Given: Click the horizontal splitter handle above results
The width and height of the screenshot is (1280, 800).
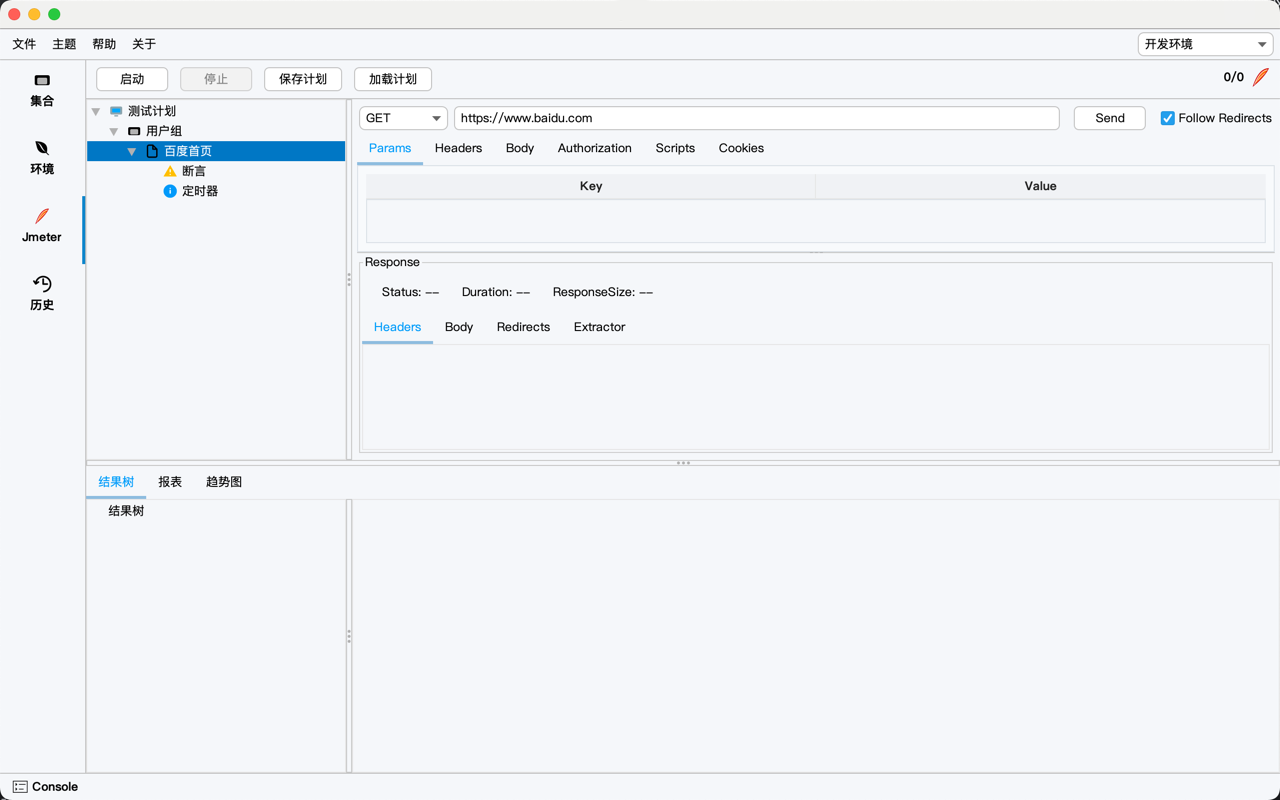Looking at the screenshot, I should [683, 463].
